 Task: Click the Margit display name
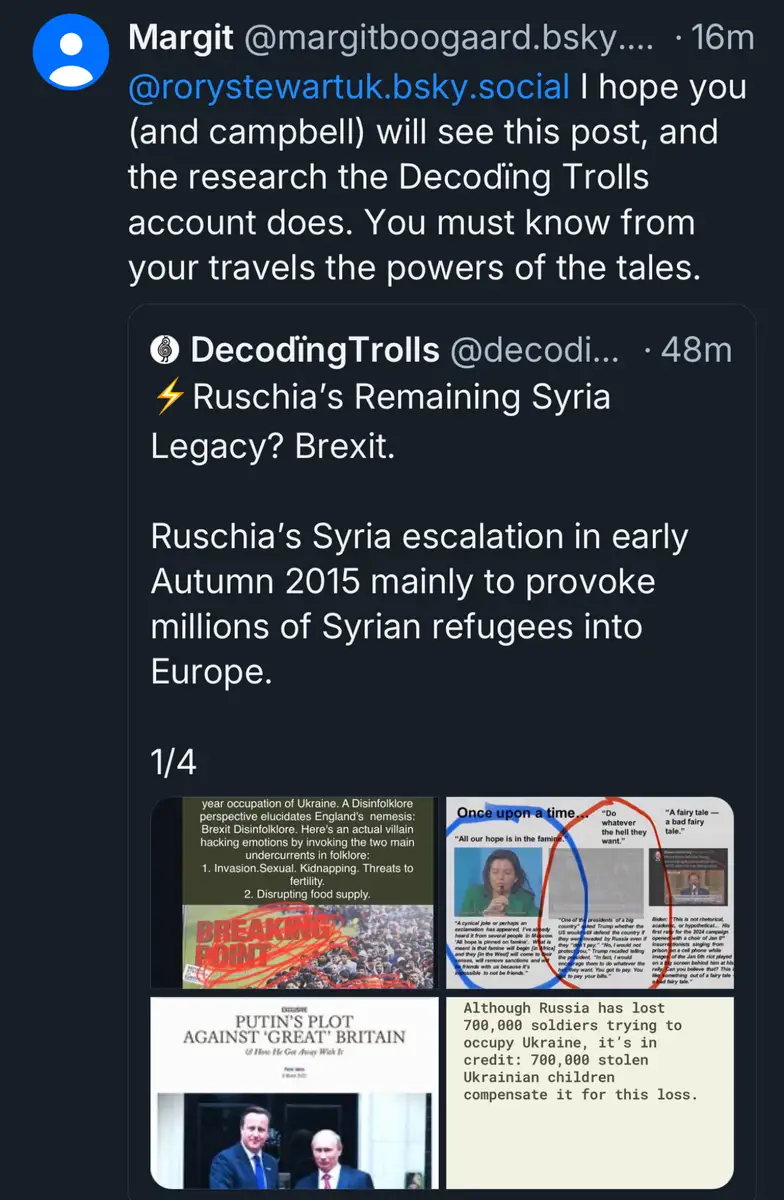[x=180, y=38]
